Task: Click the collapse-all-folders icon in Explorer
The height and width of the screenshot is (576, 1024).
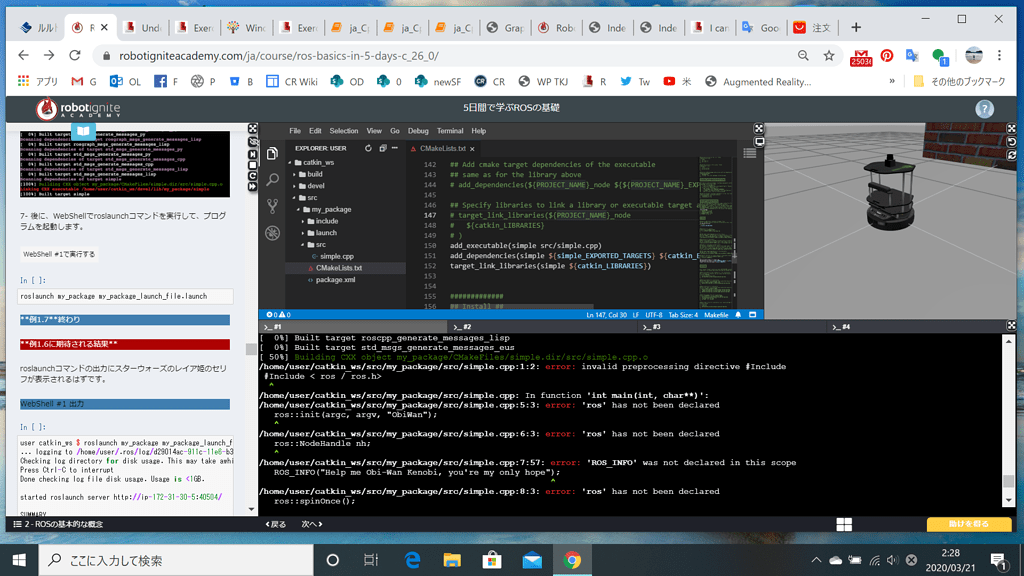Action: (383, 148)
